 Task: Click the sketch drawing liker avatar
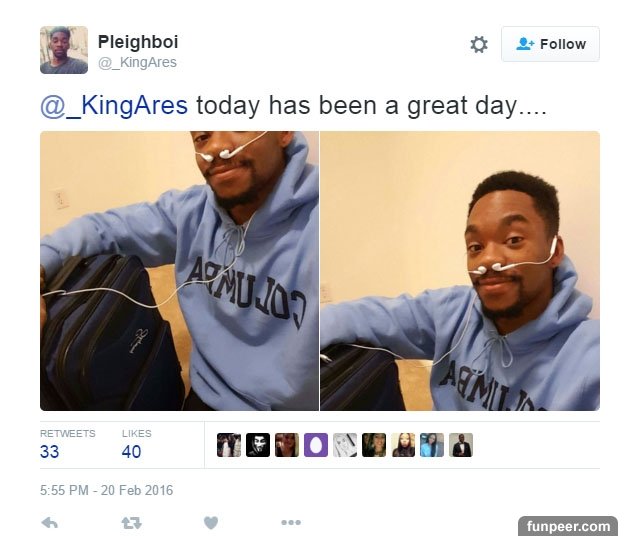[345, 445]
